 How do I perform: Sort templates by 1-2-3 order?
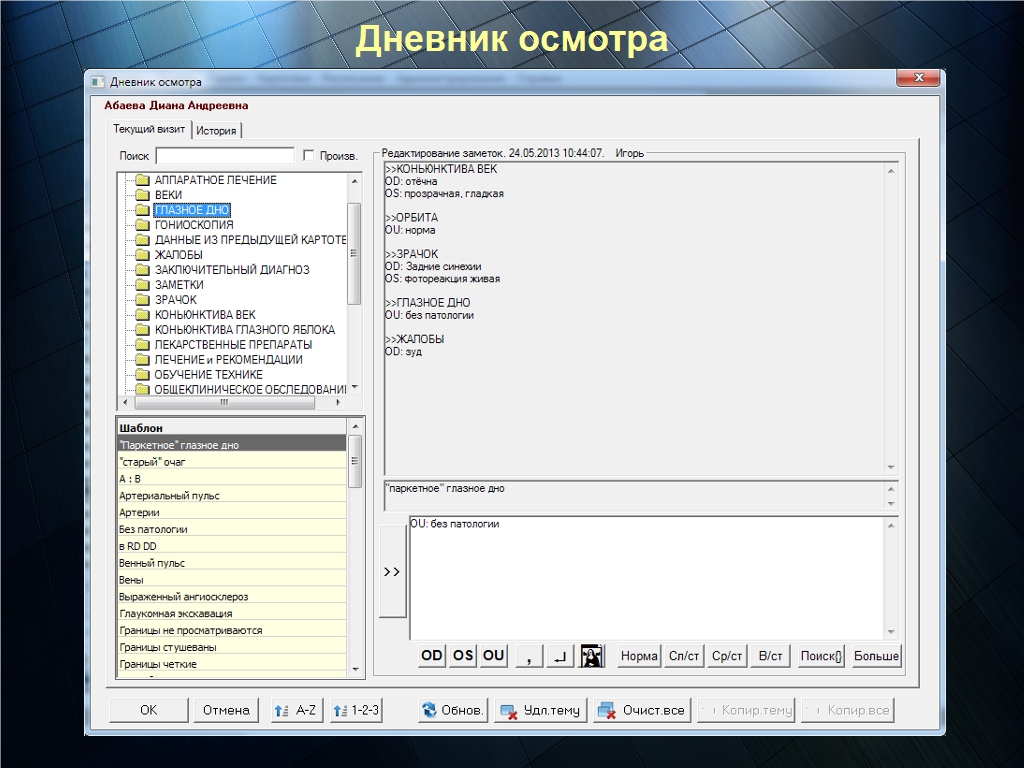tap(355, 710)
